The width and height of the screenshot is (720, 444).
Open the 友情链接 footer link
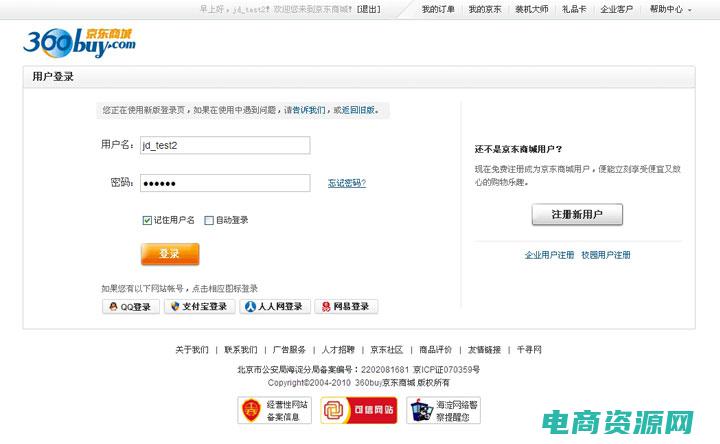[484, 350]
